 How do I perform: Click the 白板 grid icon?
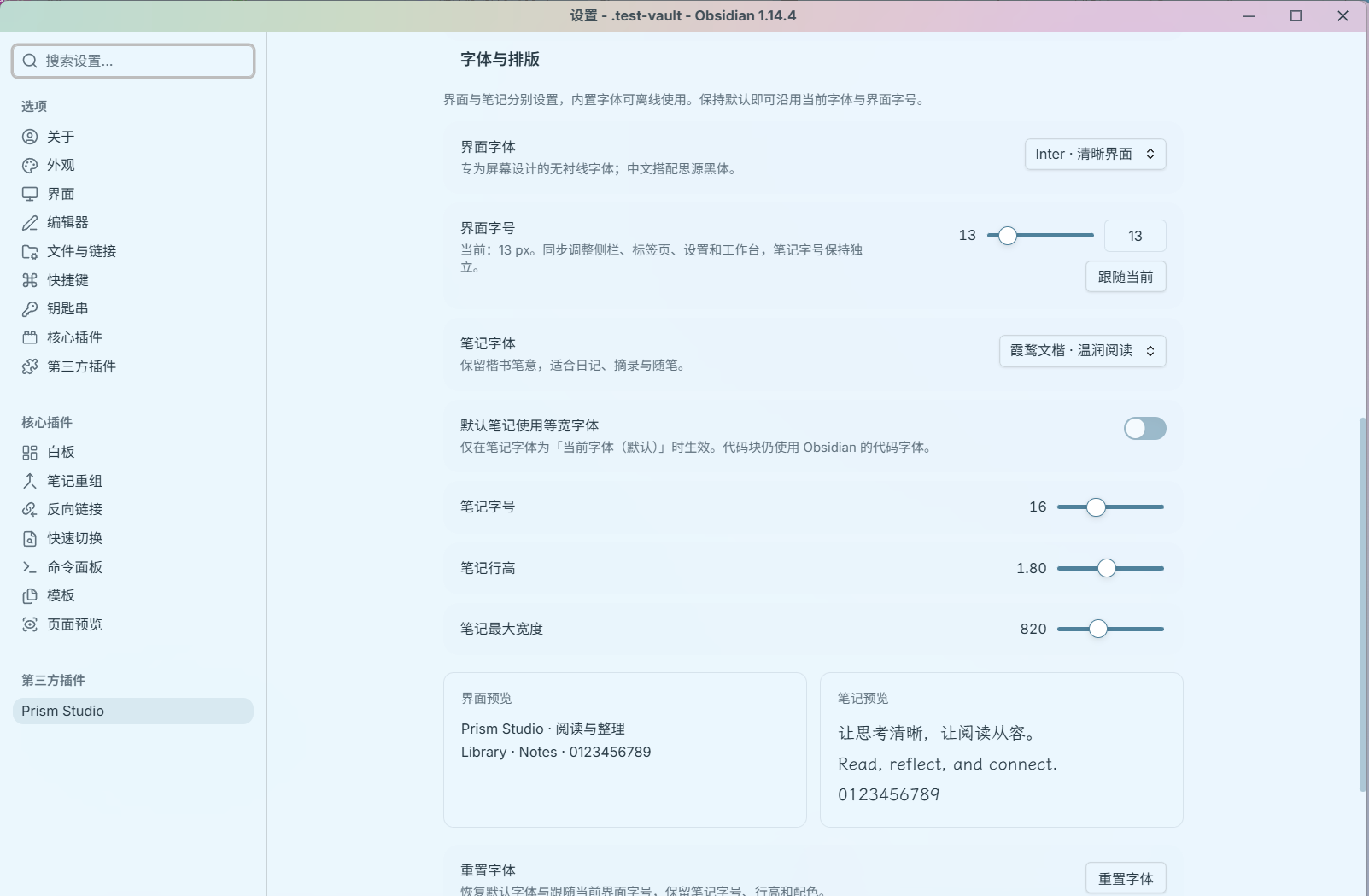click(x=30, y=453)
